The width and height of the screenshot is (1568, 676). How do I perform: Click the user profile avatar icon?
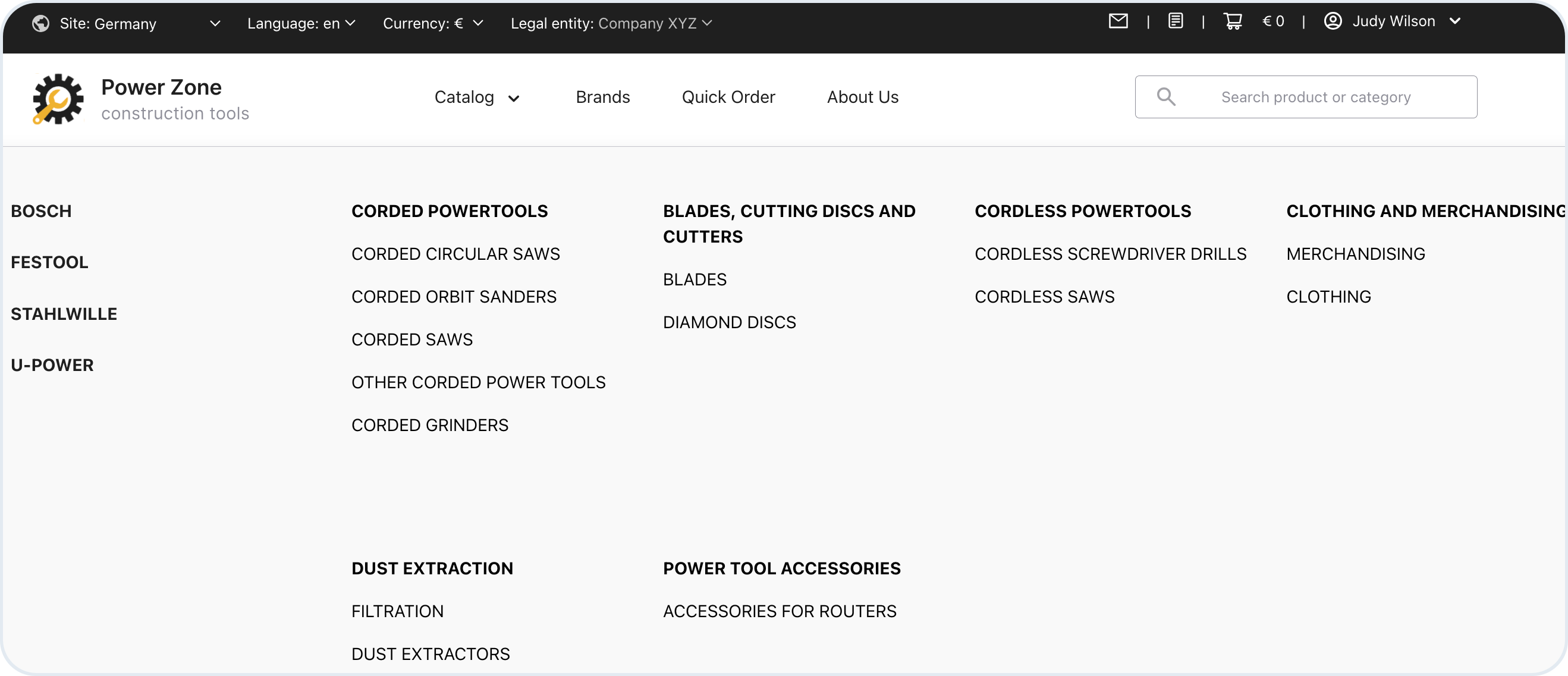(x=1333, y=21)
